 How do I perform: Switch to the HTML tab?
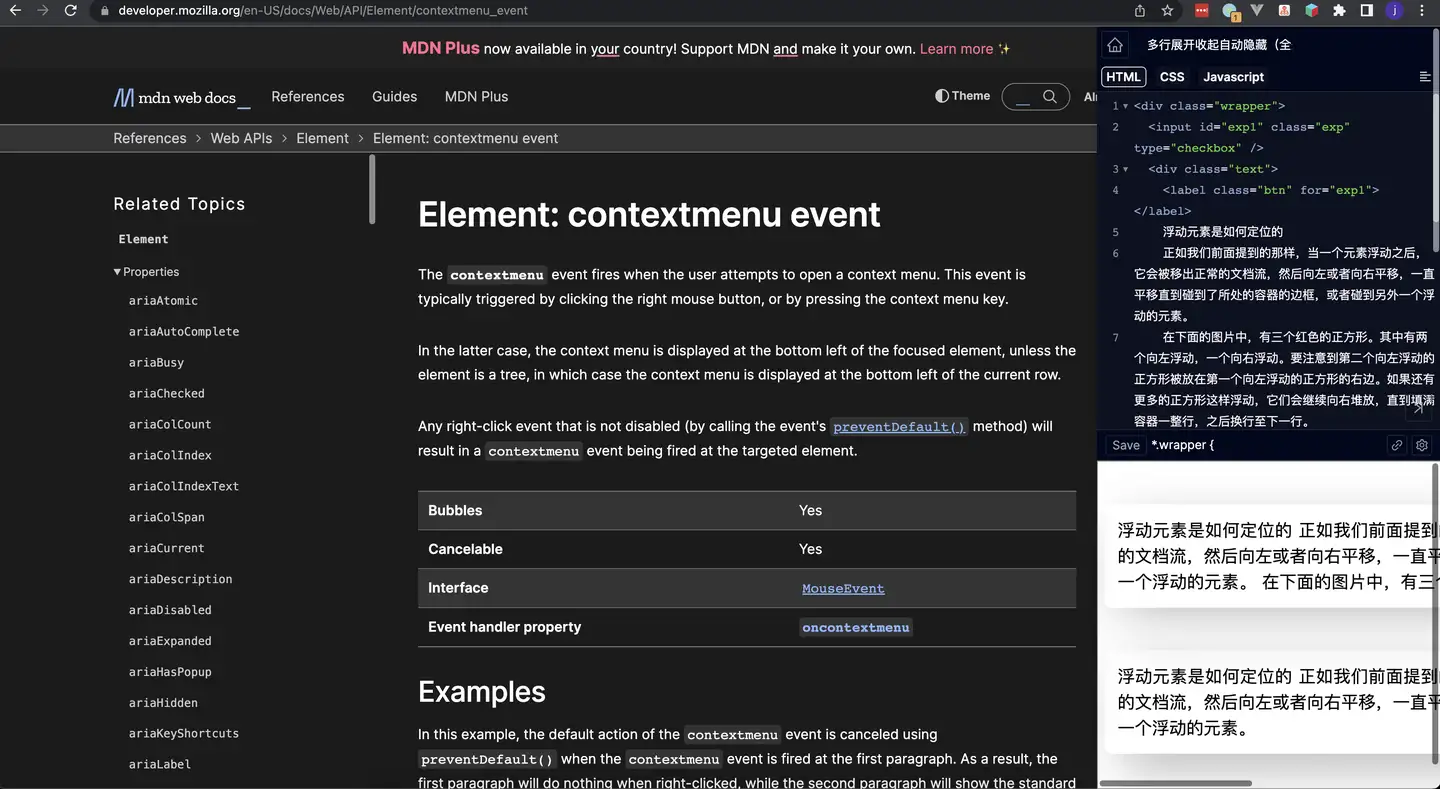[x=1123, y=77]
